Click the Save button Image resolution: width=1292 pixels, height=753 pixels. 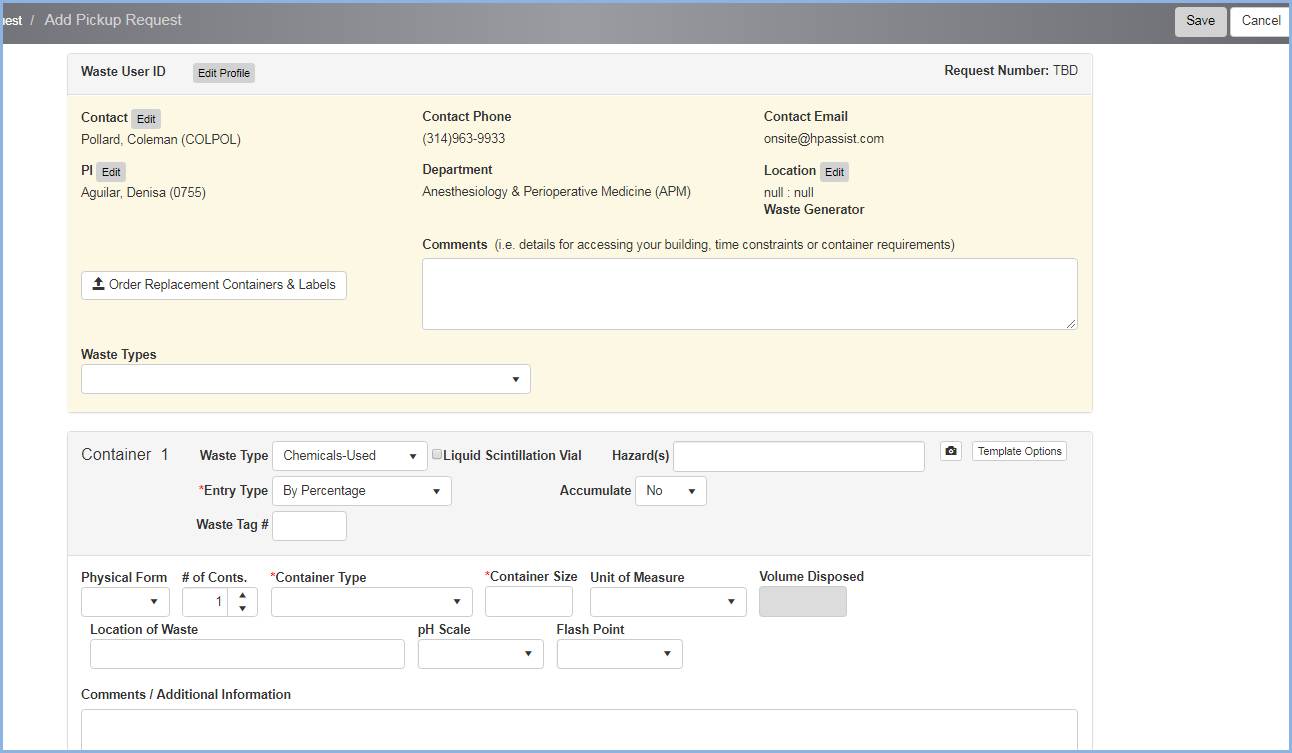[x=1200, y=21]
